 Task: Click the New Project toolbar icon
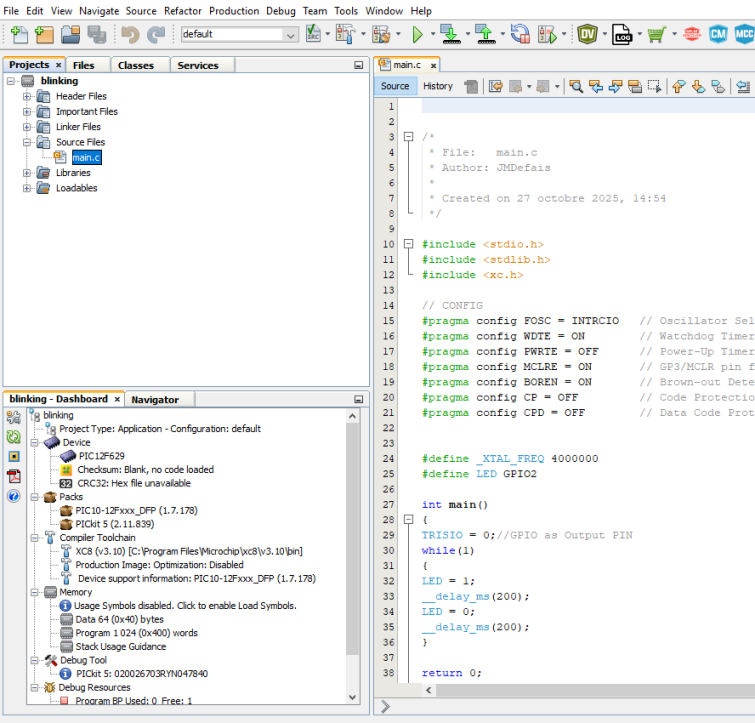pos(44,34)
